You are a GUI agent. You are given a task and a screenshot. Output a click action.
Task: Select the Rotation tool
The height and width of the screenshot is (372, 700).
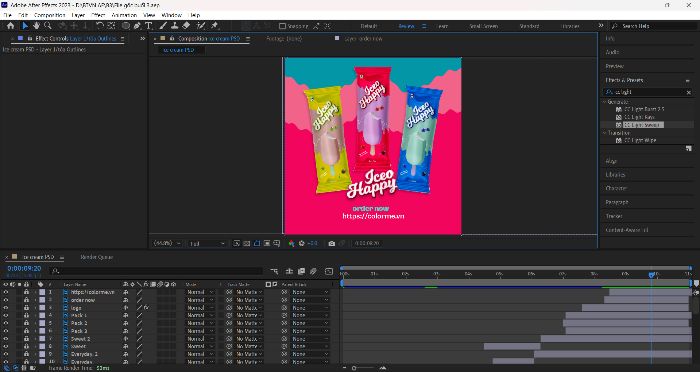click(100, 26)
